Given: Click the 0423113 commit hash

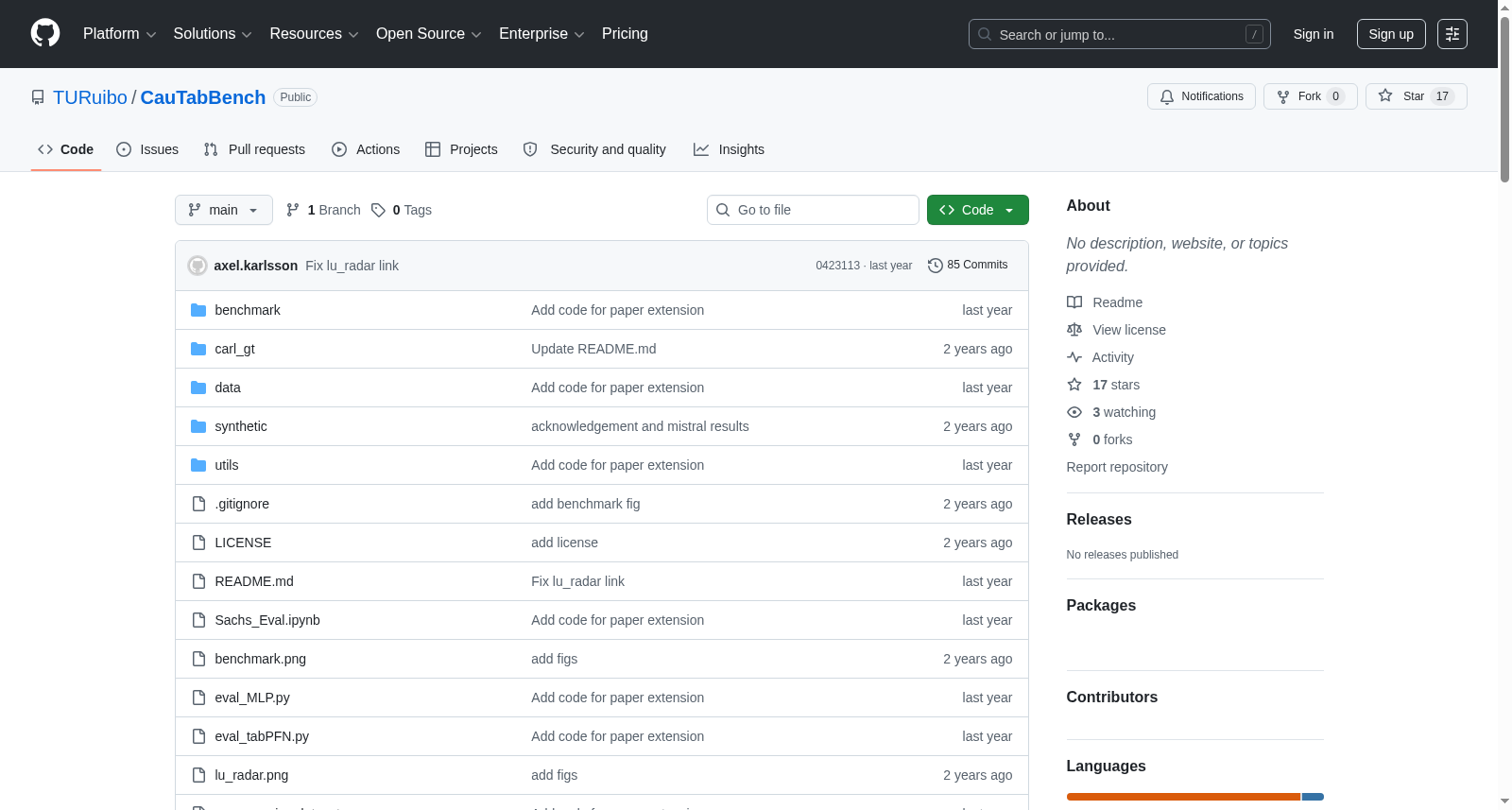Looking at the screenshot, I should (x=837, y=266).
